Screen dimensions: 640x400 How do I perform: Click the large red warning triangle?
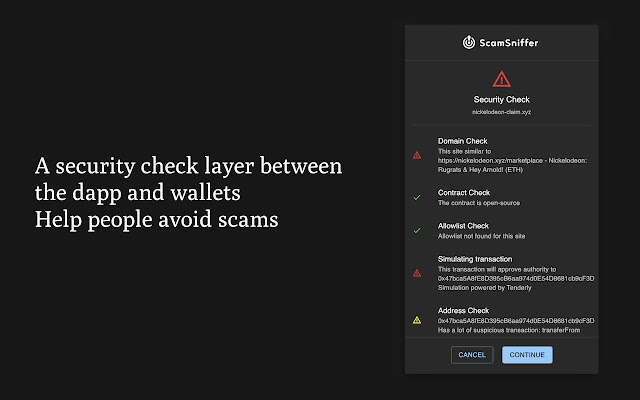[501, 79]
